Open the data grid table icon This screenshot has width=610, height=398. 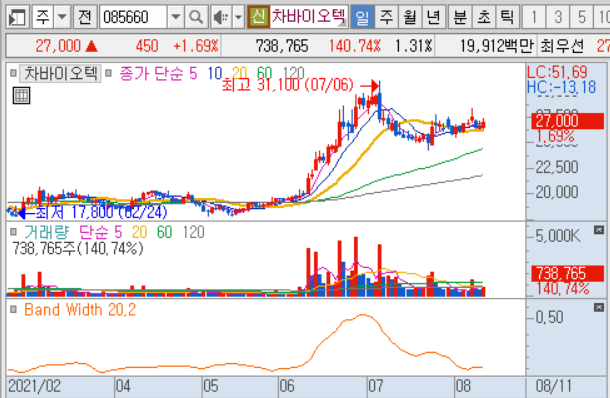coord(21,95)
